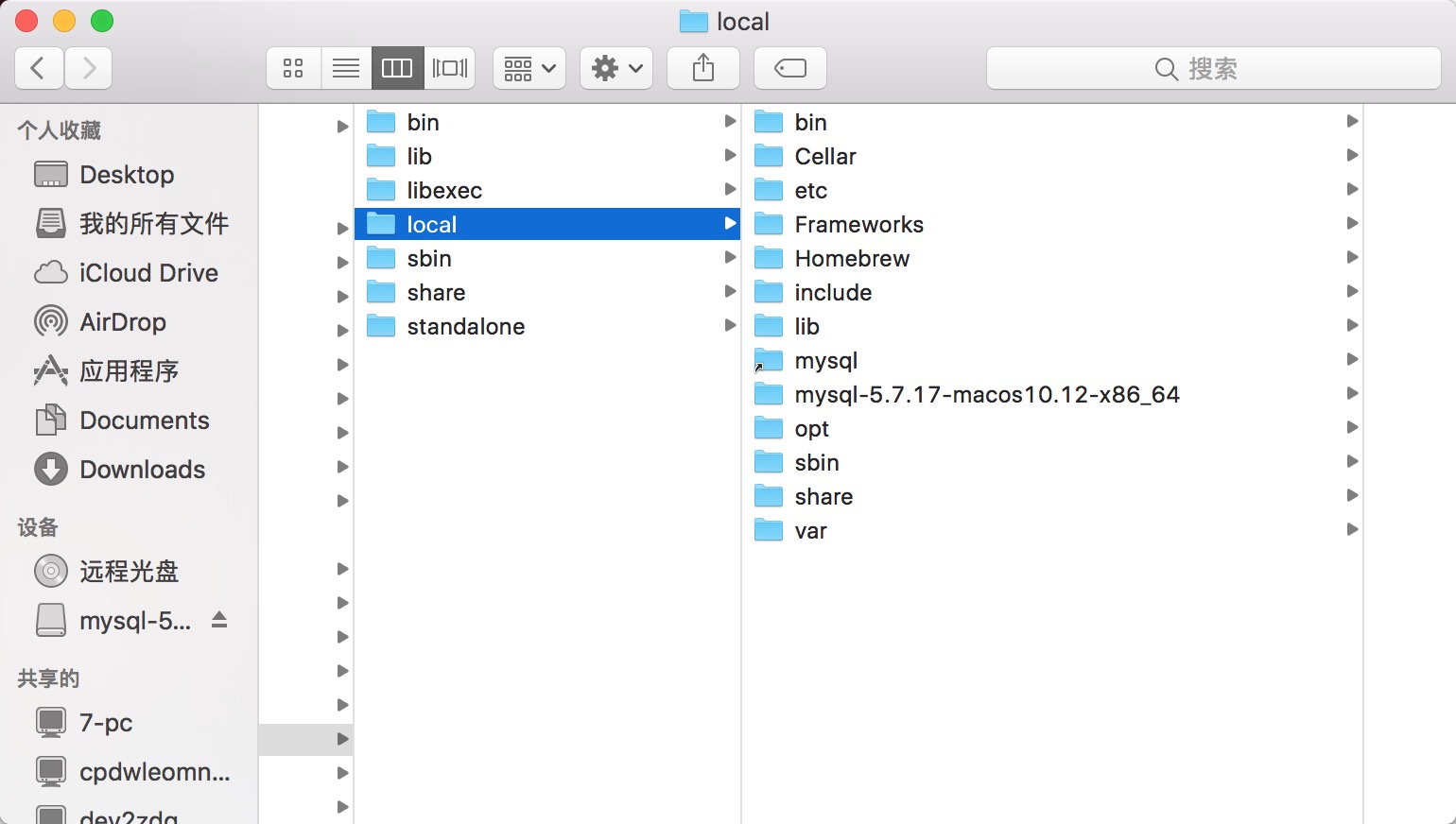Viewport: 1456px width, 824px height.
Task: Select the 7-pc shared computer
Action: click(x=104, y=723)
